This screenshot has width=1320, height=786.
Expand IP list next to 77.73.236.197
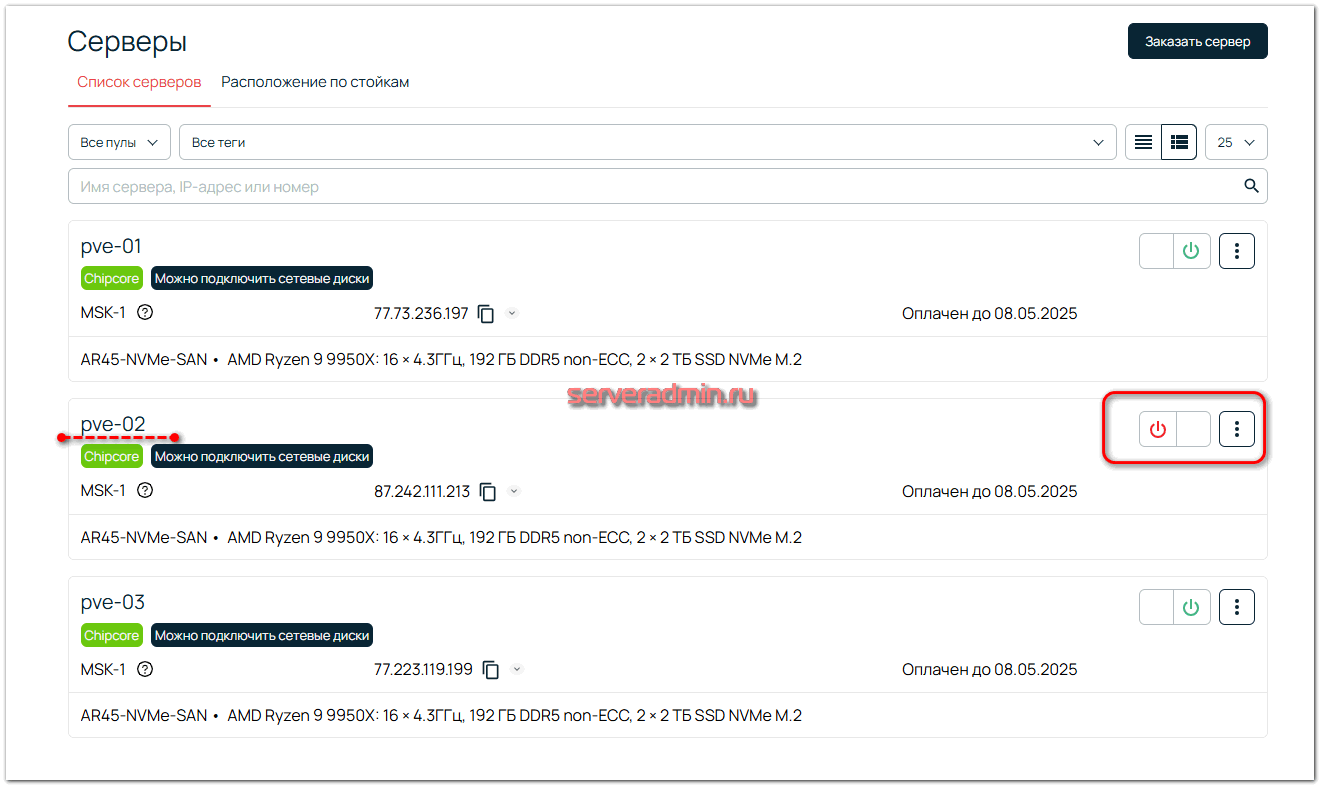[512, 313]
